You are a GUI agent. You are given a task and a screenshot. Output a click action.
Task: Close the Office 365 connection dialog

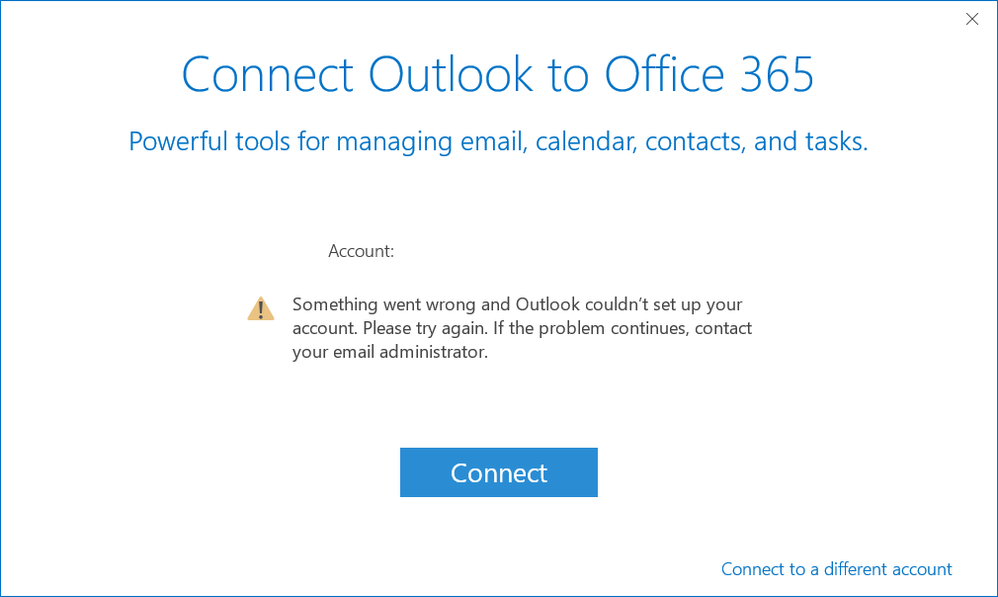pos(971,19)
